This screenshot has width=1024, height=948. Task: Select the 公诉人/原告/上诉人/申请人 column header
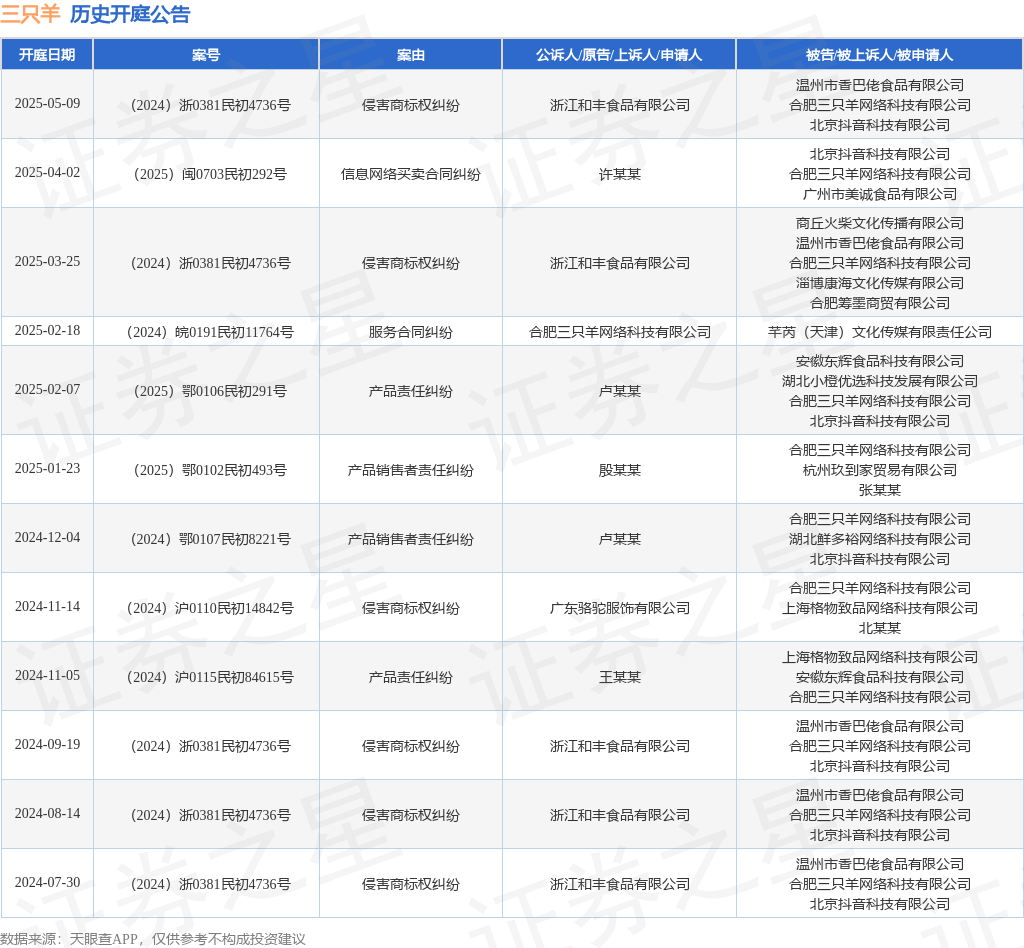click(619, 55)
